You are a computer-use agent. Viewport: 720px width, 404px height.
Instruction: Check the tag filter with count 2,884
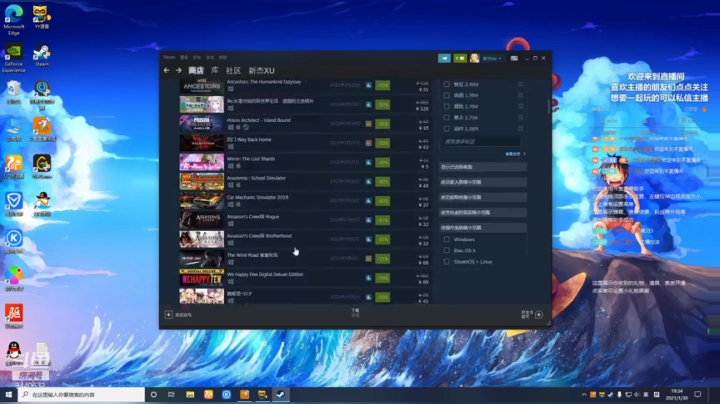[446, 84]
